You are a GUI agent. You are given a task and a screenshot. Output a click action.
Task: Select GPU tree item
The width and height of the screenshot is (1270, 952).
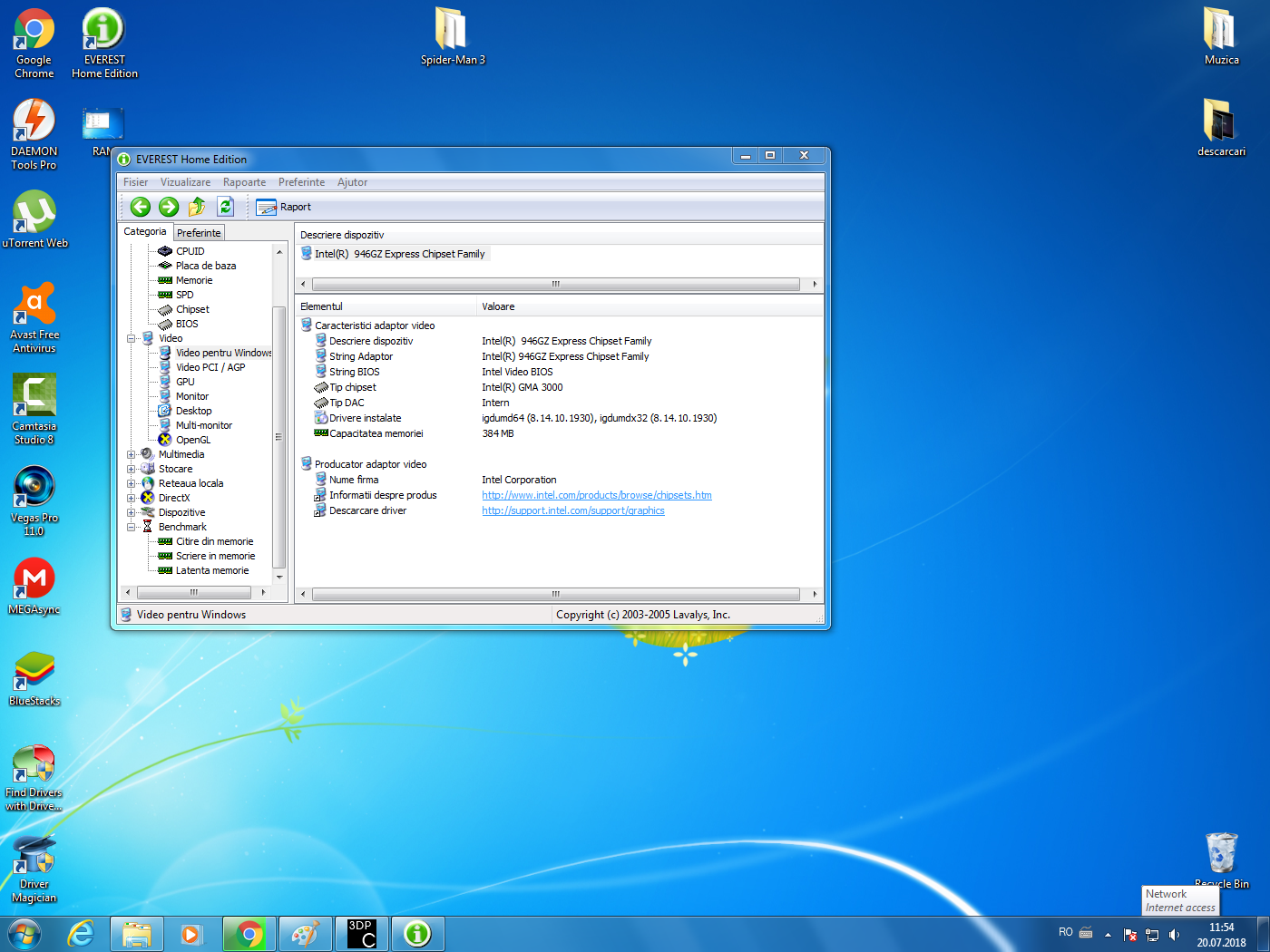coord(185,382)
